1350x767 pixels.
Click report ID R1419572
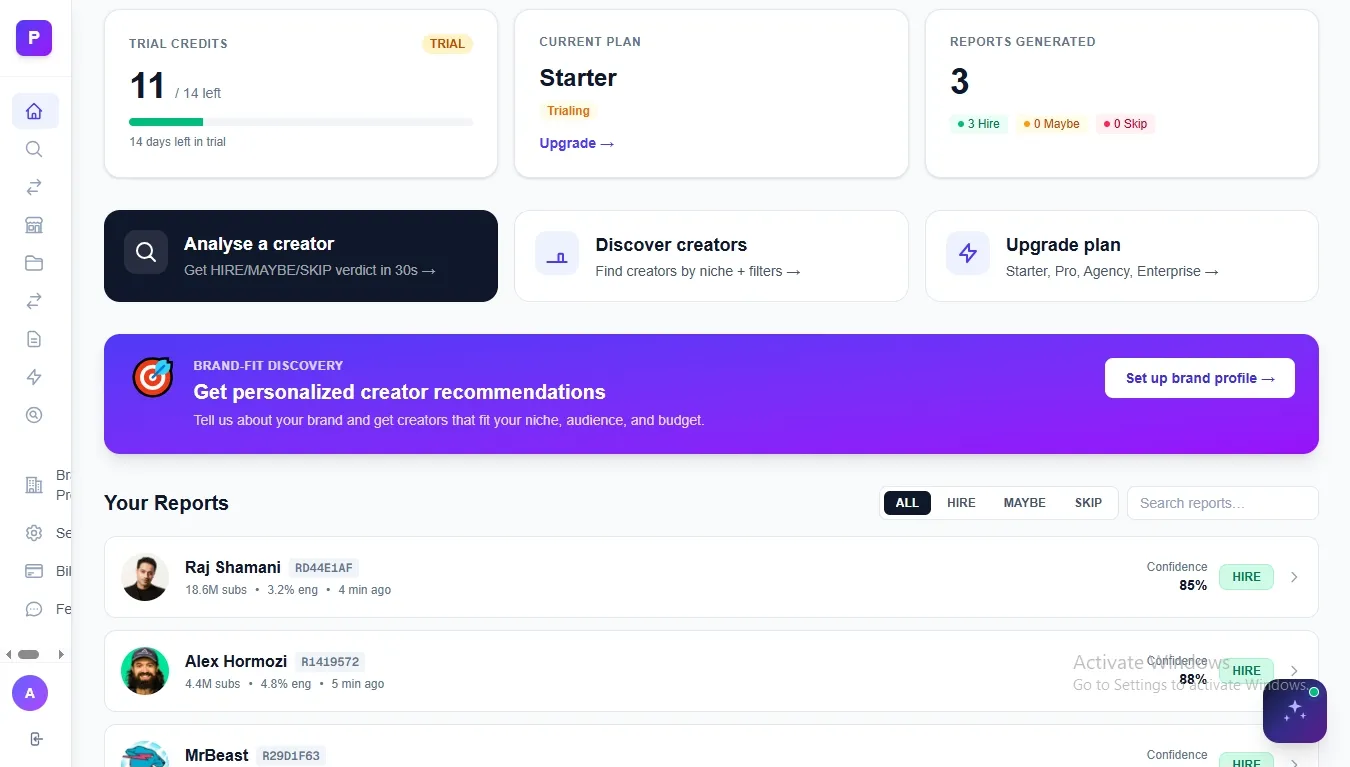[x=330, y=662]
